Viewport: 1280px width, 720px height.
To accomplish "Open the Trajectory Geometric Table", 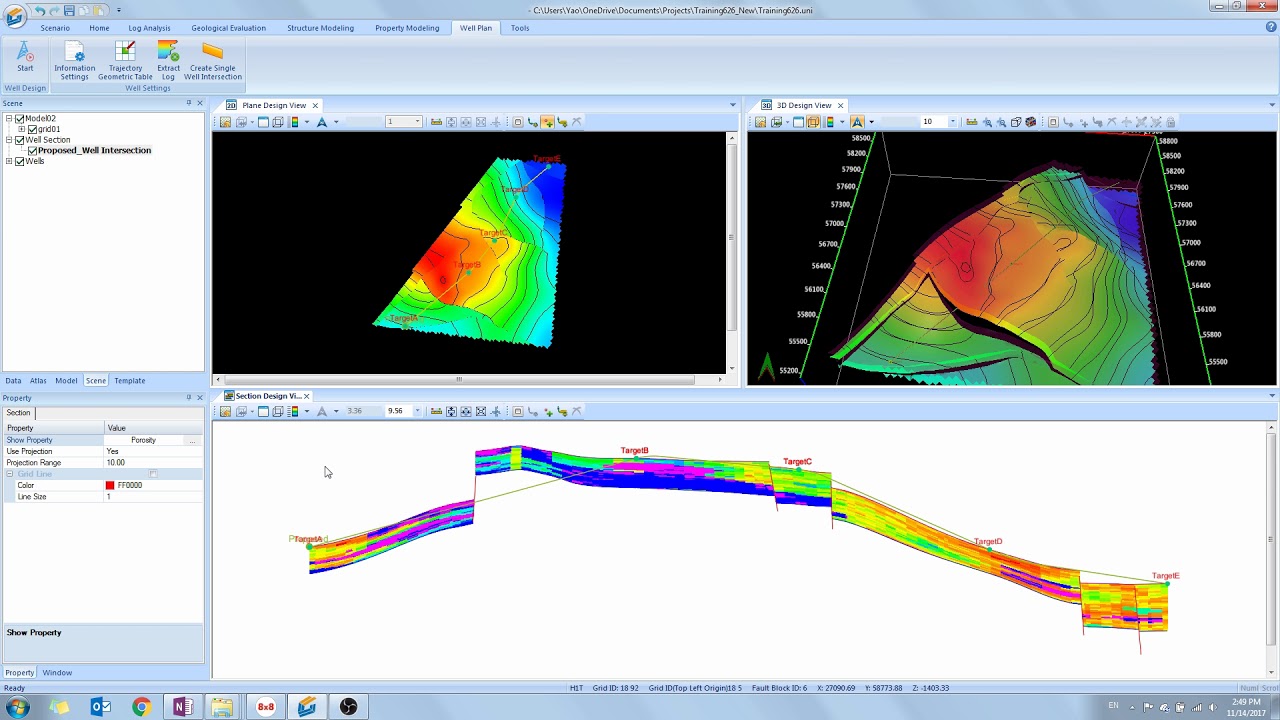I will coord(125,60).
